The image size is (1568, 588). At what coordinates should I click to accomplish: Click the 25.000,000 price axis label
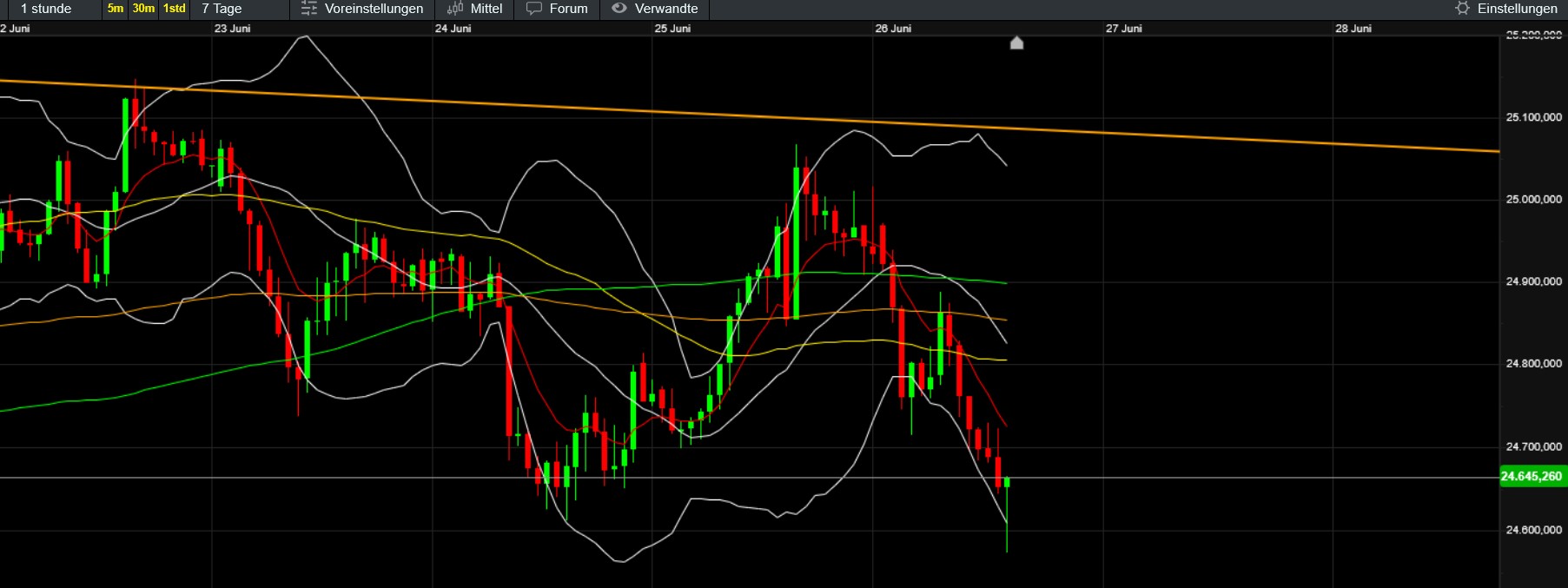[1533, 199]
